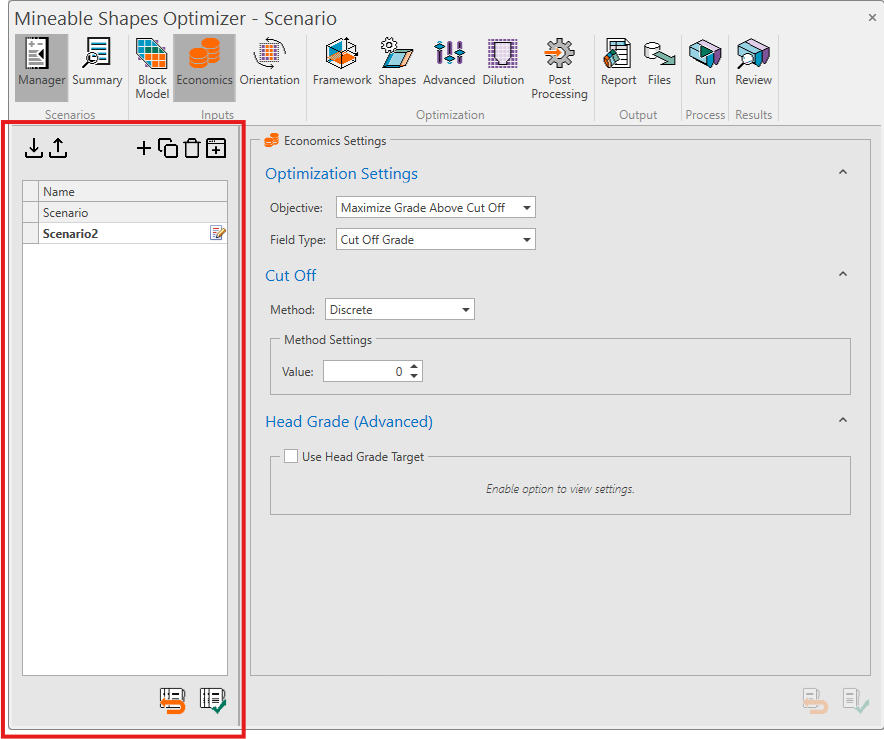The image size is (884, 739).
Task: Open Post Processing options
Action: pyautogui.click(x=559, y=66)
